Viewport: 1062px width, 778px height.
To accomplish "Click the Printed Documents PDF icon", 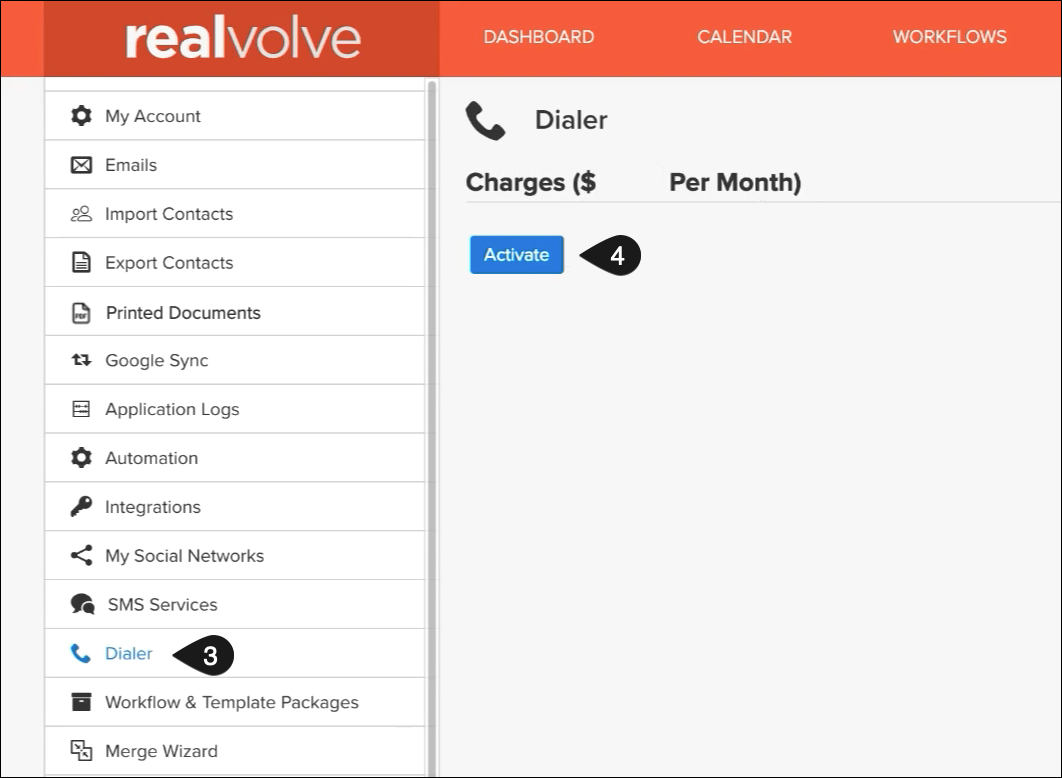I will (x=81, y=313).
